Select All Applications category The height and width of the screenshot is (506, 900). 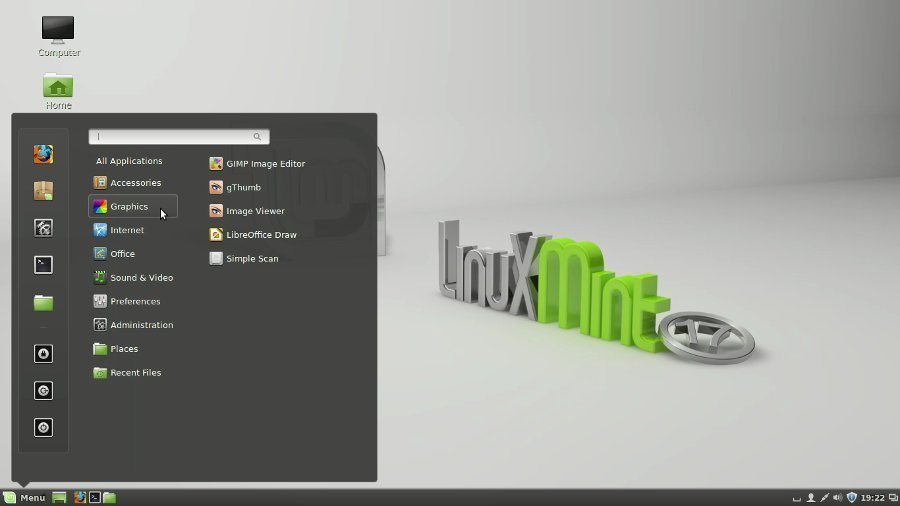tap(129, 161)
